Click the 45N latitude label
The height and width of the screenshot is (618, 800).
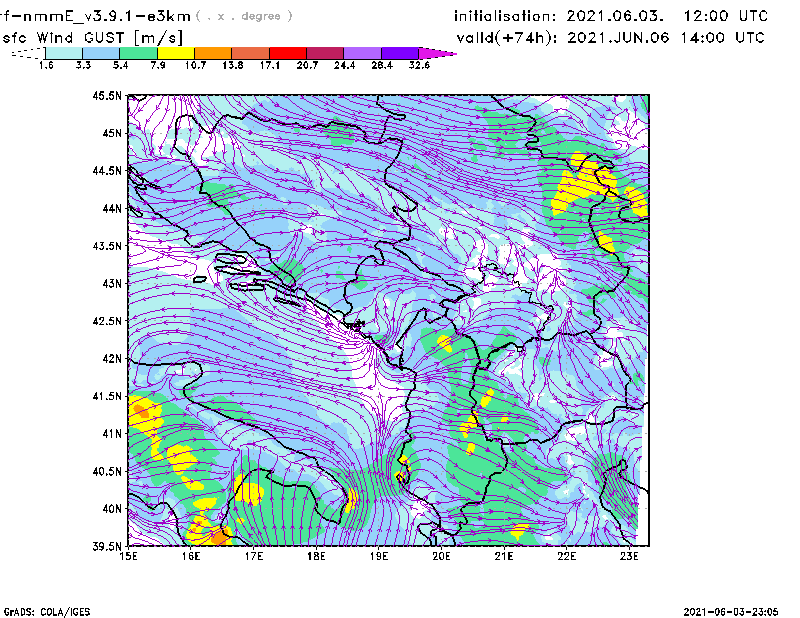pos(112,133)
